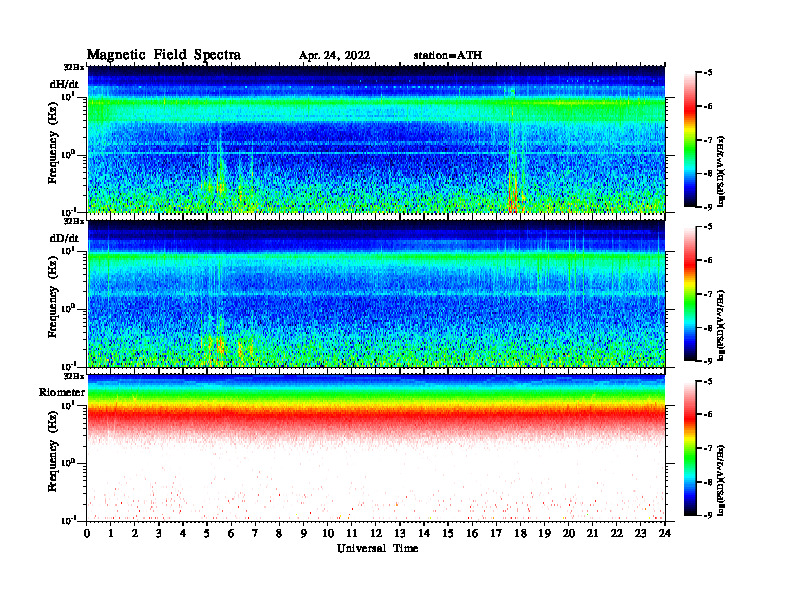Click hour "20" on the time axis
This screenshot has width=792, height=612.
(x=569, y=534)
